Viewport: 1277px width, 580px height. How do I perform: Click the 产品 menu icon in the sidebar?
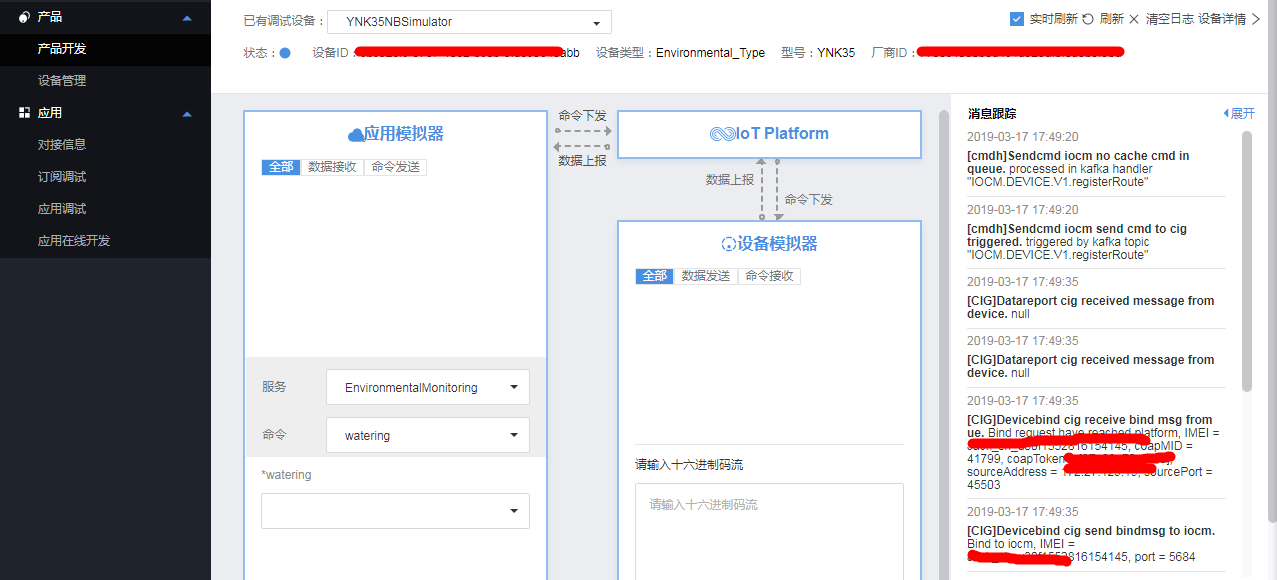(24, 17)
